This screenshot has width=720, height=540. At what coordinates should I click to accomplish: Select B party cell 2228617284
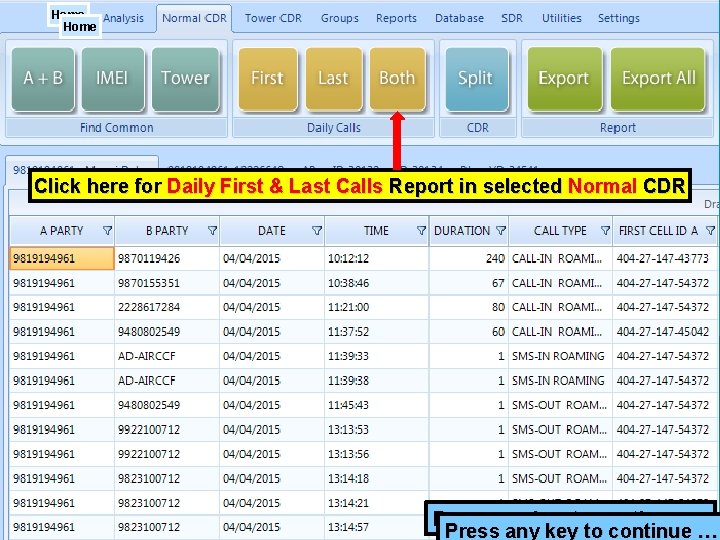pos(167,307)
